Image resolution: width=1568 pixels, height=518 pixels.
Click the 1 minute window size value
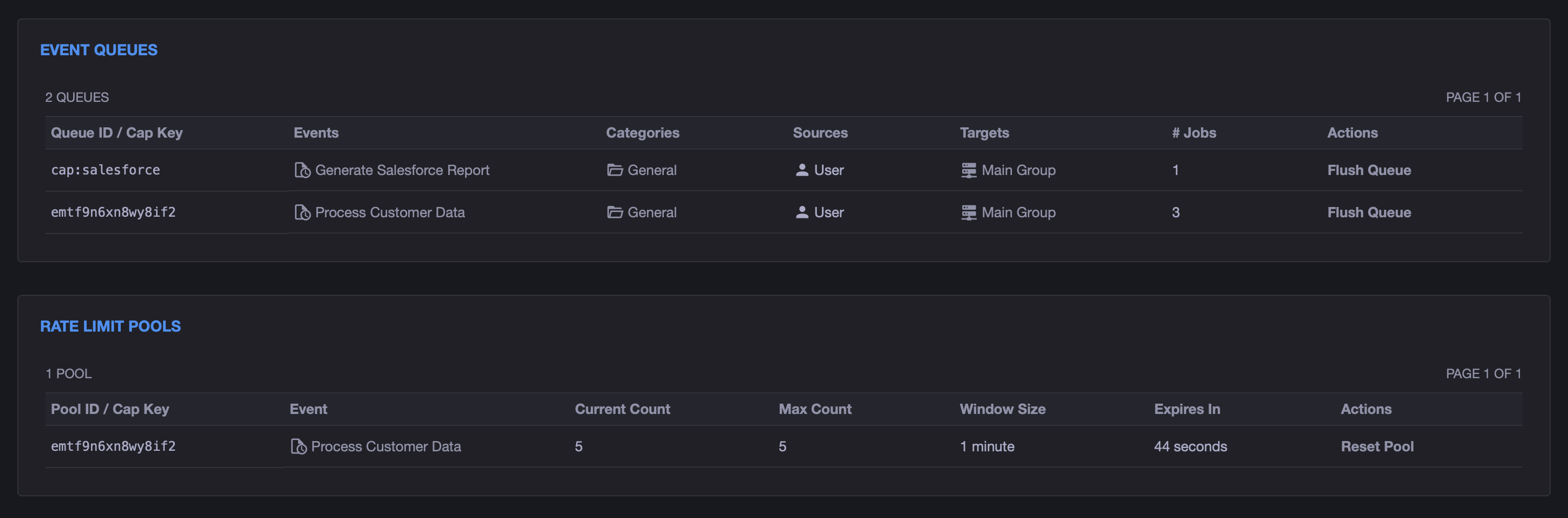pyautogui.click(x=986, y=446)
